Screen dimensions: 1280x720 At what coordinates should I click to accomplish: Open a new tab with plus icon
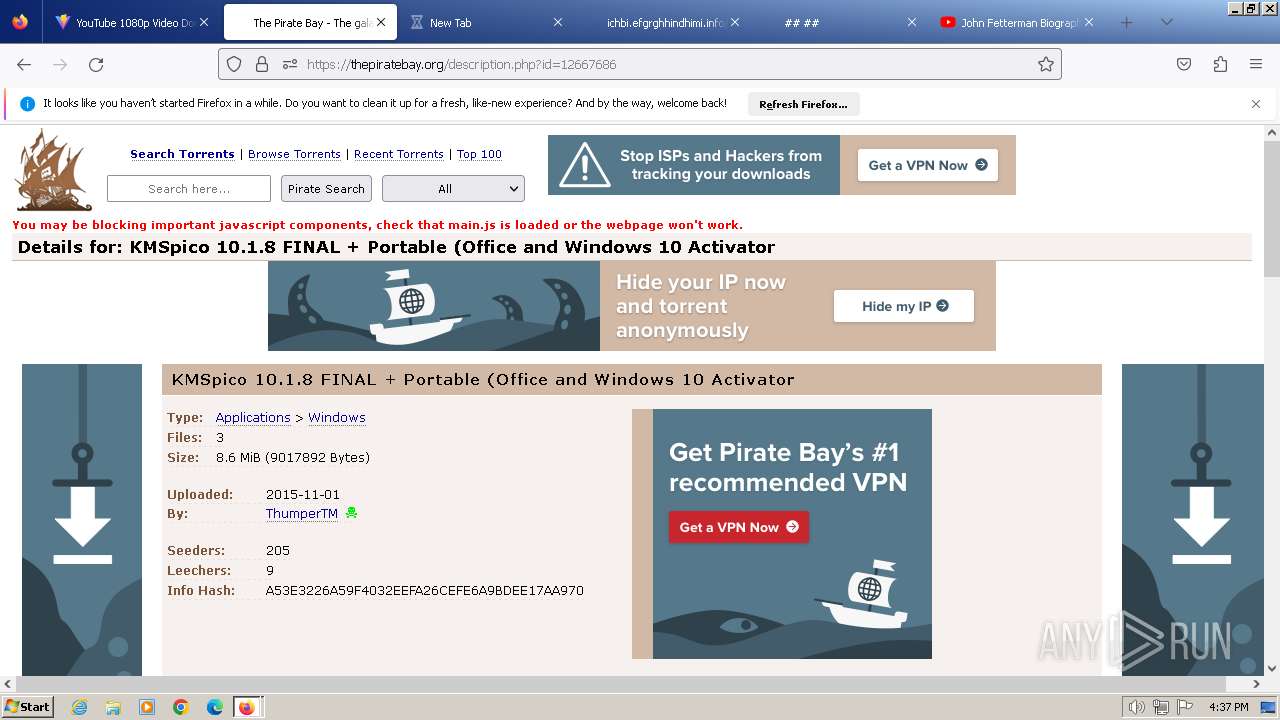[1127, 22]
